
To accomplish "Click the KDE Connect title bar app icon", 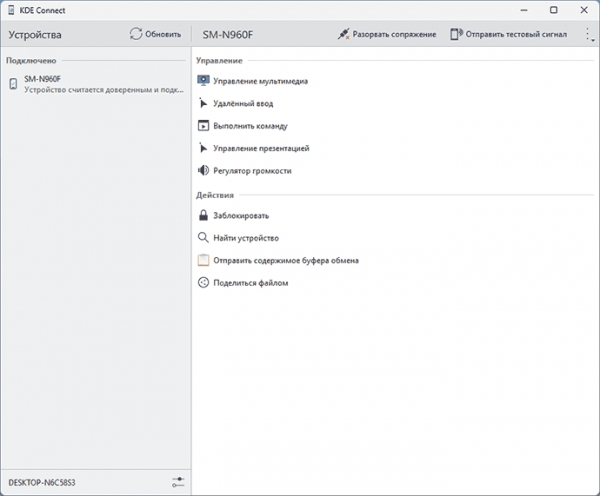I will (11, 10).
